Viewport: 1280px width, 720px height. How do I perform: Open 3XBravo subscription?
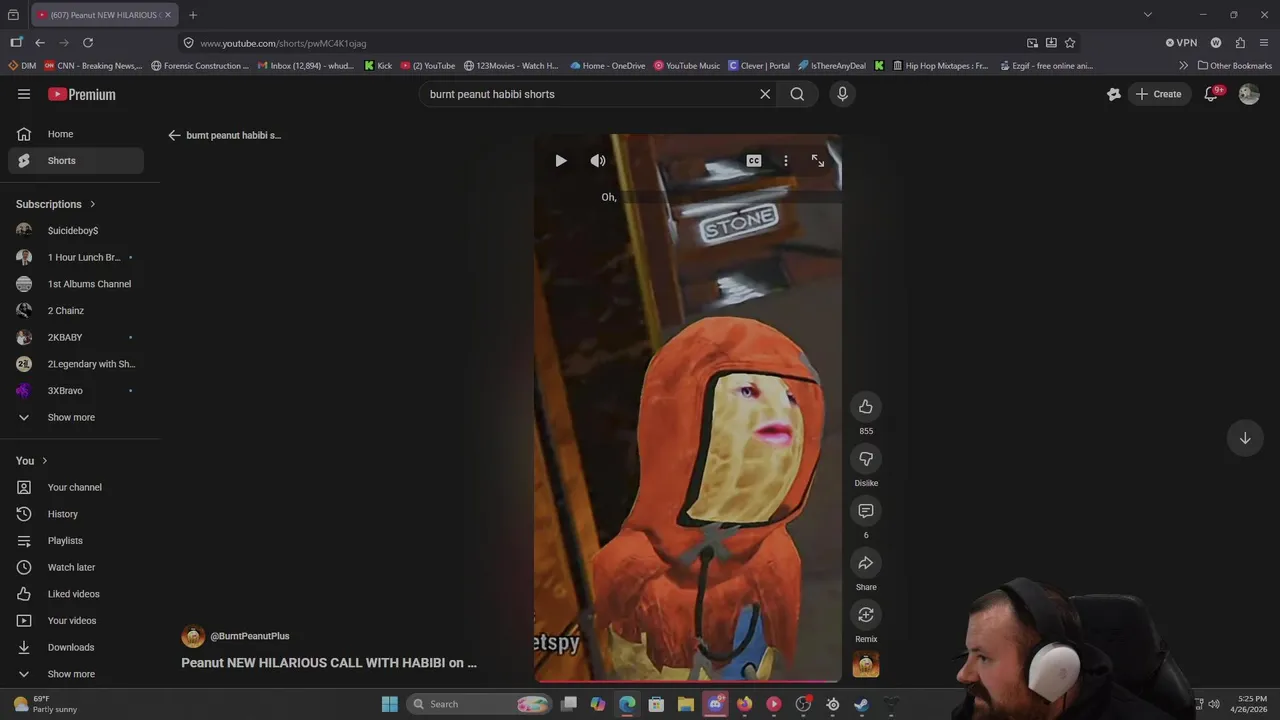(x=76, y=391)
